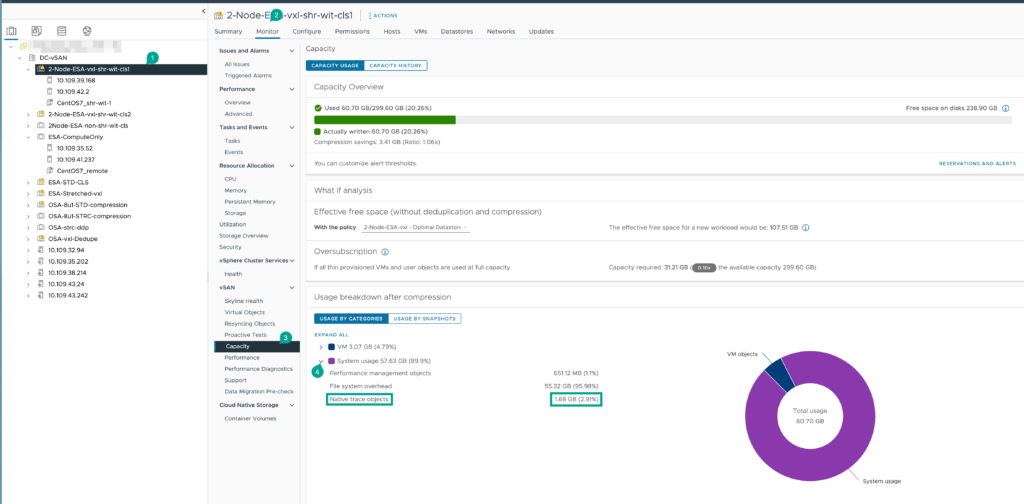Image resolution: width=1024 pixels, height=504 pixels.
Task: Click the VM icon for CentOS7_shr-wit-1
Action: point(50,103)
